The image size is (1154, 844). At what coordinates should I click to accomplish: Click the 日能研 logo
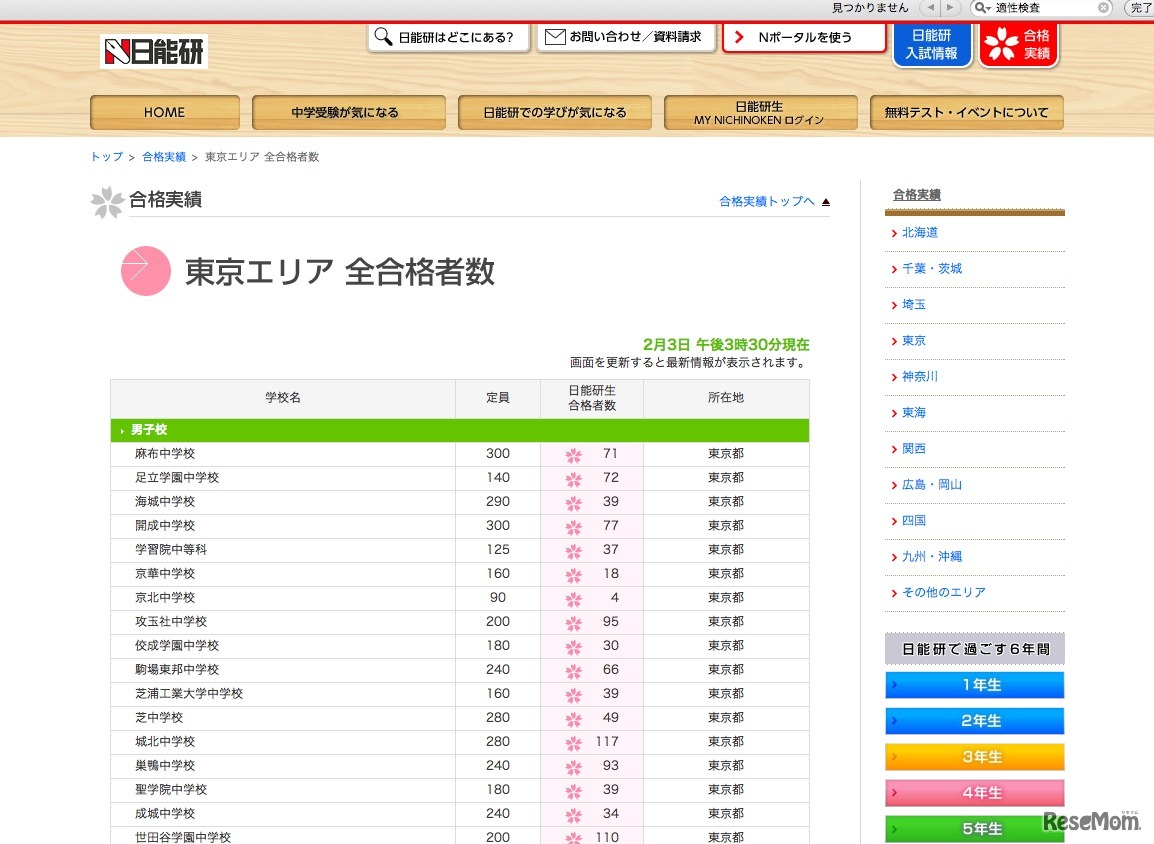[x=154, y=52]
